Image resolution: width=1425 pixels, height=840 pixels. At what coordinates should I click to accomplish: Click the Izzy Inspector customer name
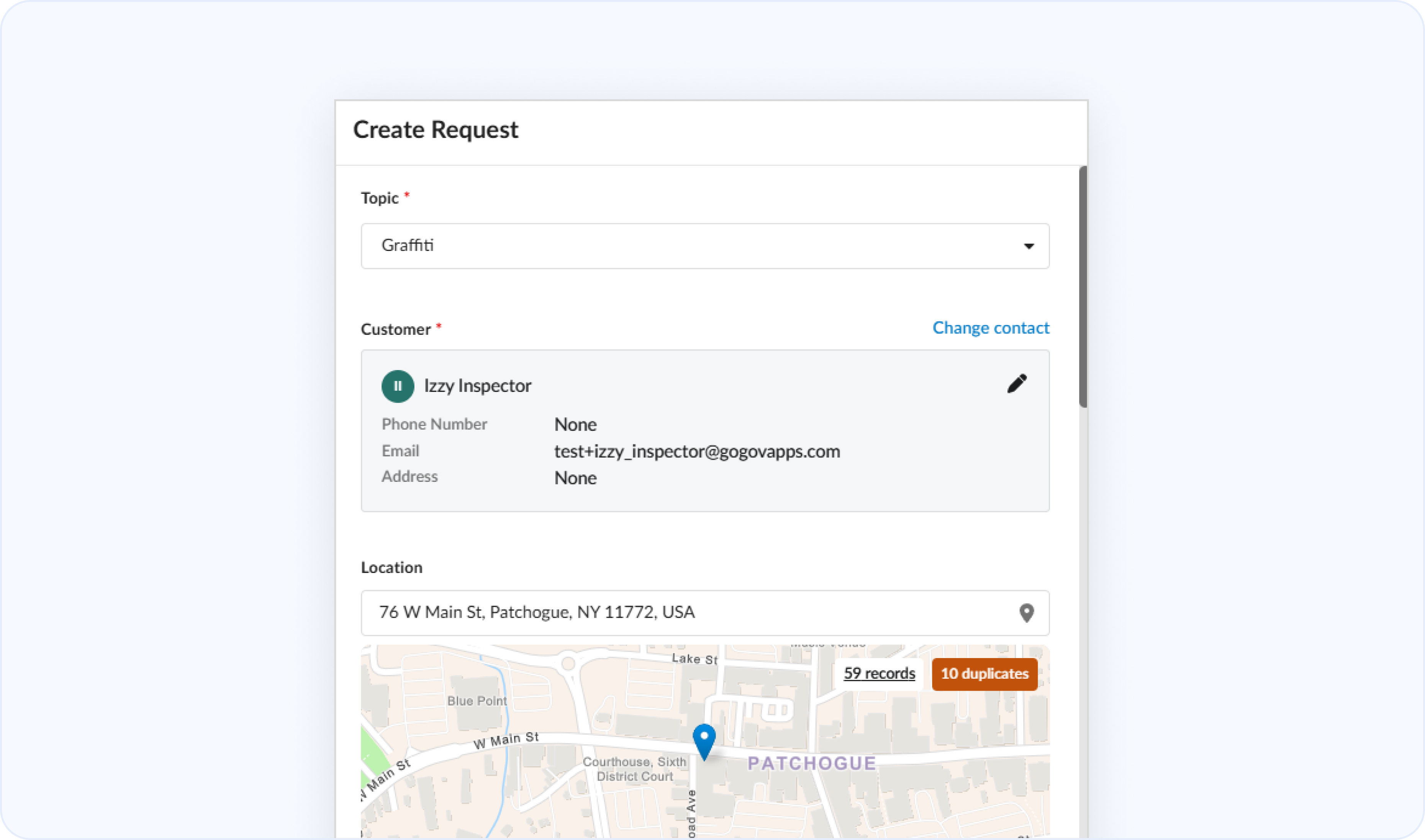click(x=478, y=386)
